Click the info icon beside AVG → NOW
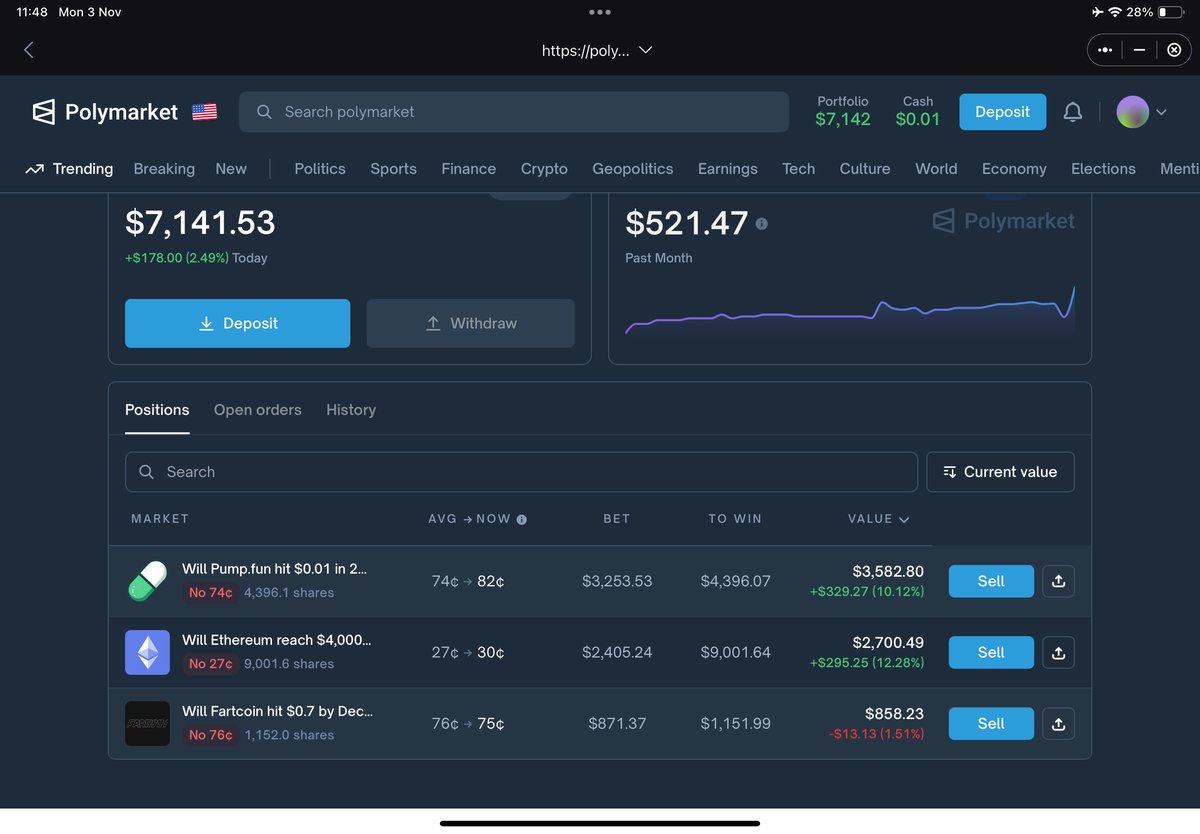Viewport: 1200px width, 834px height. coord(521,519)
